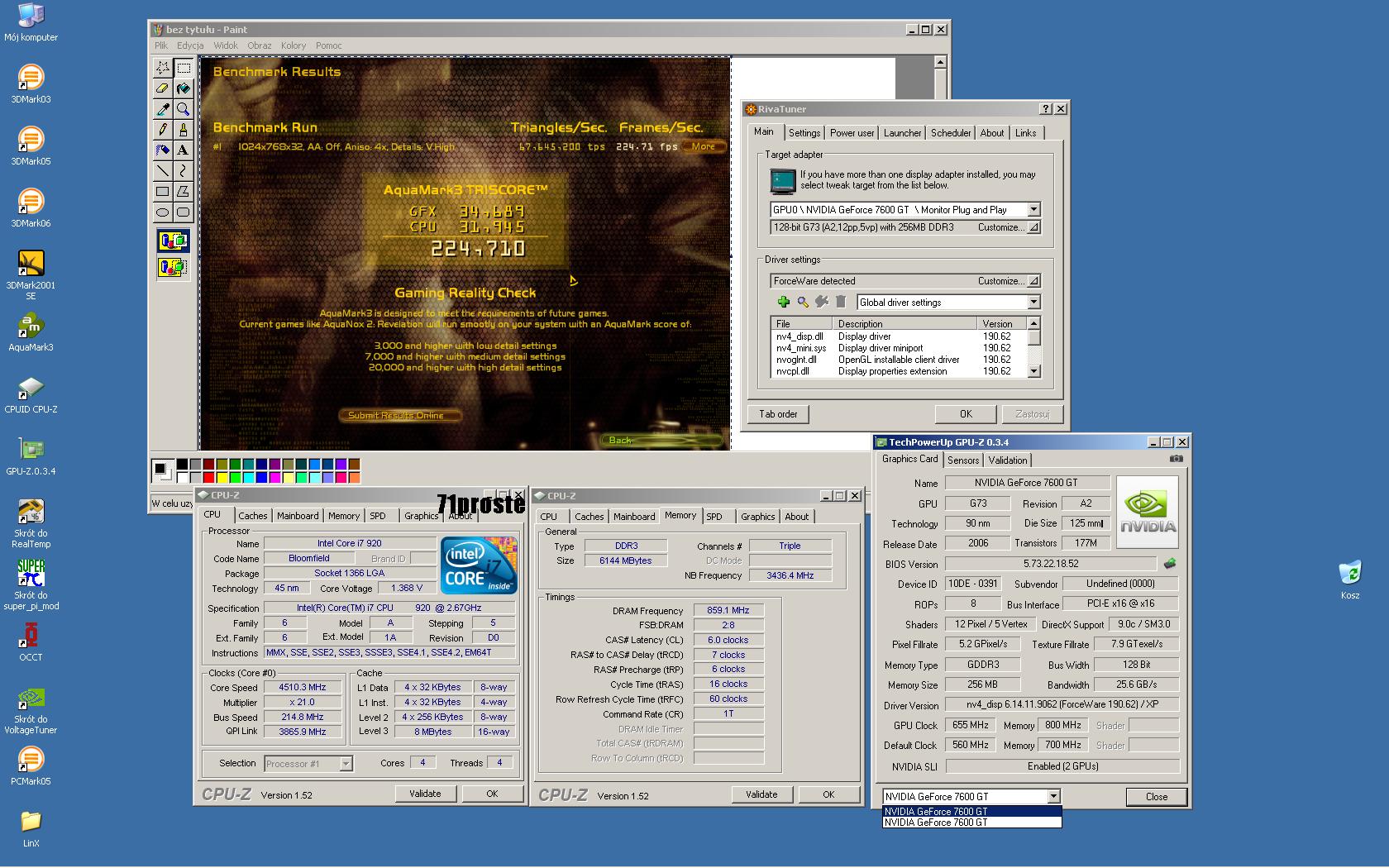Screen dimensions: 1389x868
Task: Click the Paint canvas vertical scrollbar up arrow
Action: [x=940, y=62]
